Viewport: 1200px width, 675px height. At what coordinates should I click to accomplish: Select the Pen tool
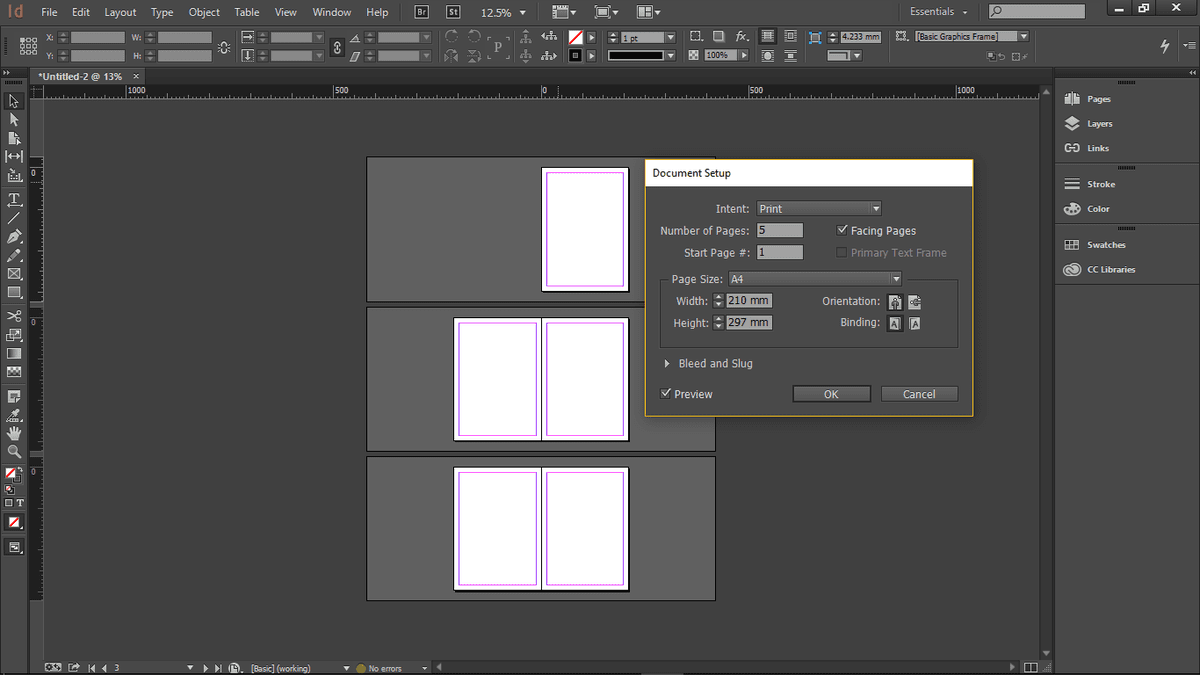click(15, 237)
